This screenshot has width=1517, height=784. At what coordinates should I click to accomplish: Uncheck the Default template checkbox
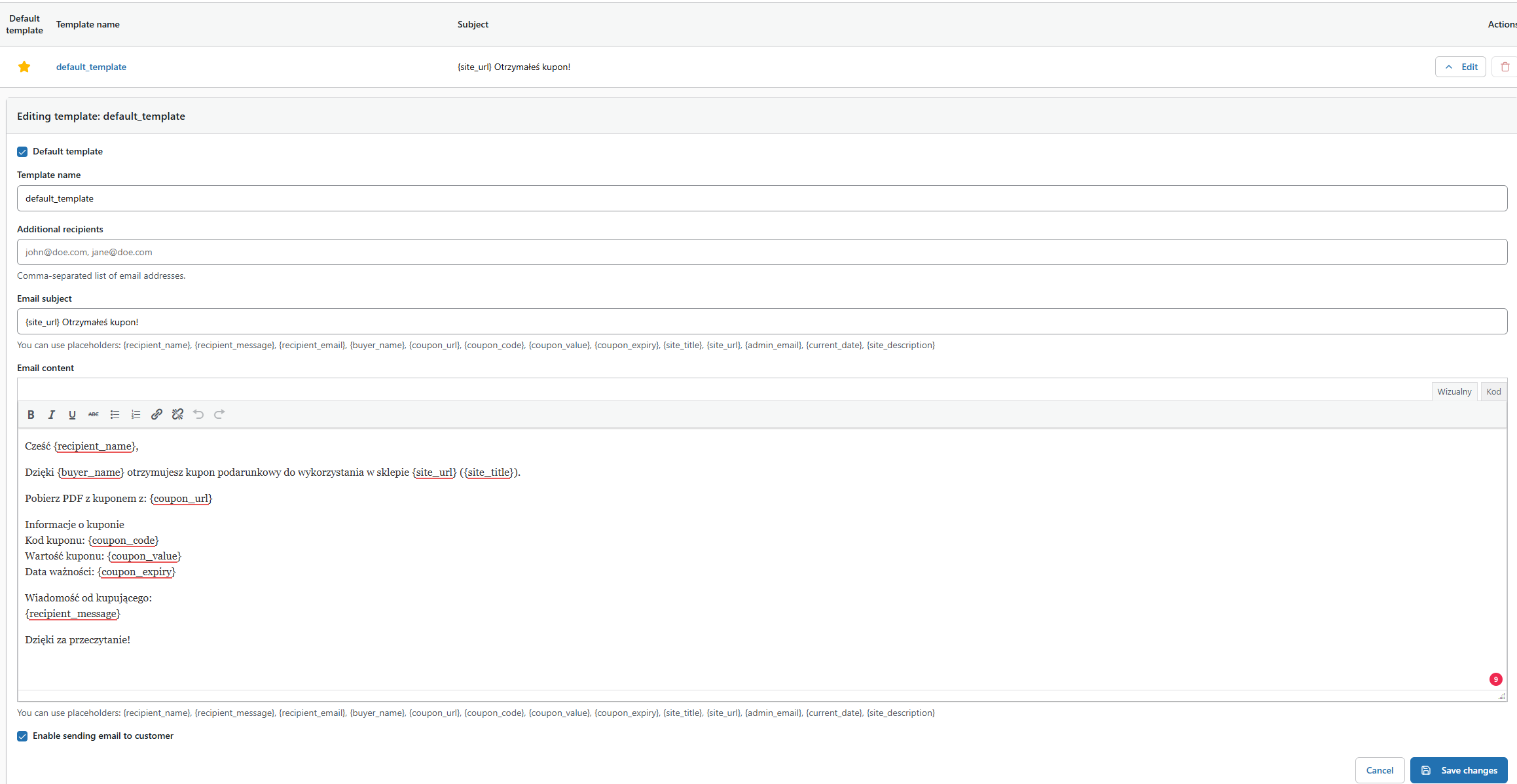point(22,152)
